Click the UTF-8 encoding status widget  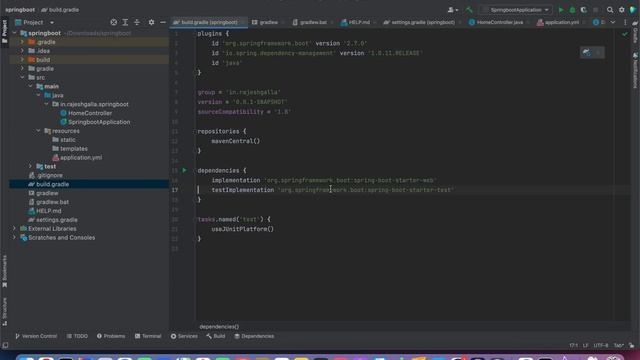[x=600, y=345]
